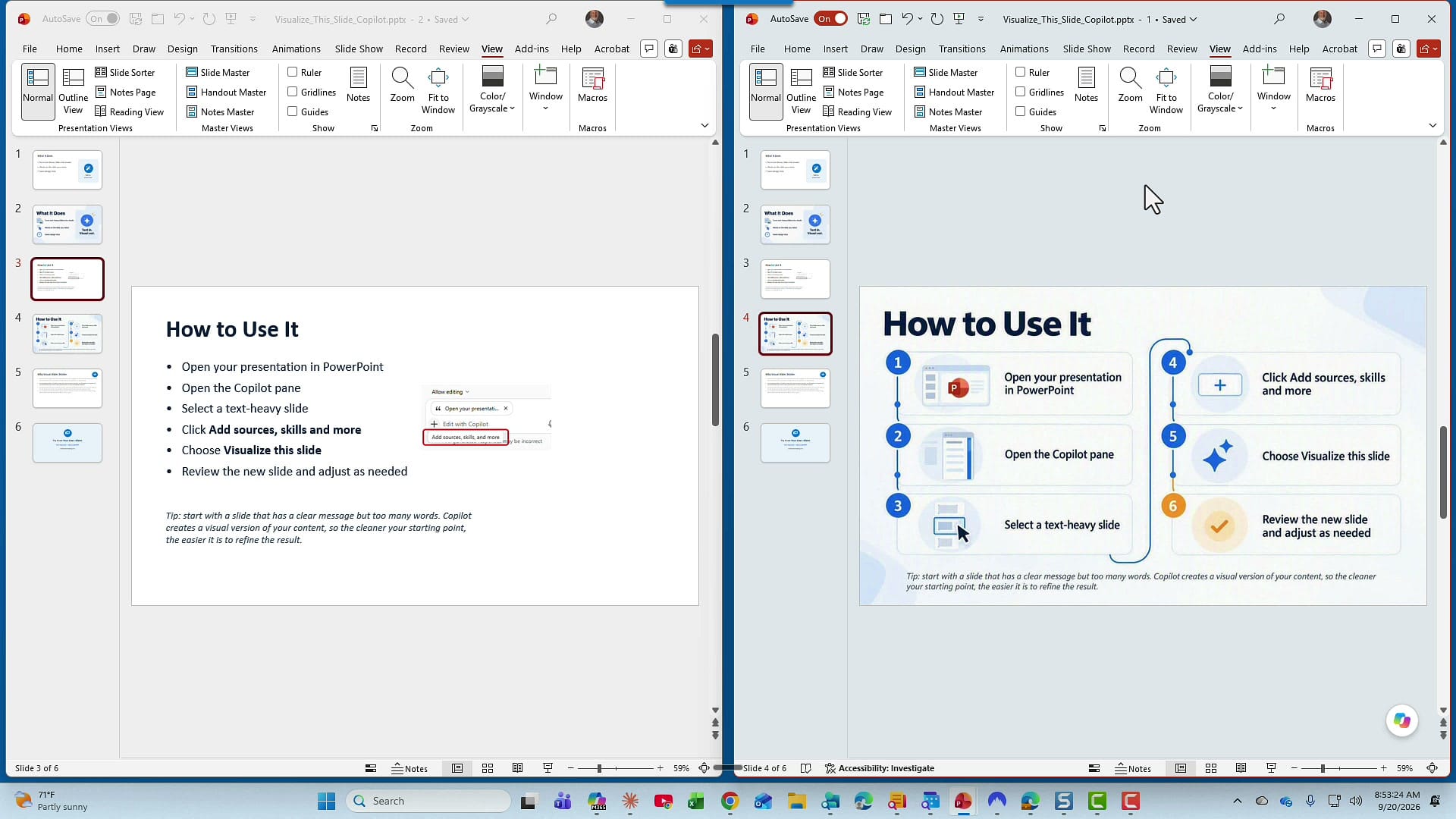Open Handout Master in left window

[226, 92]
